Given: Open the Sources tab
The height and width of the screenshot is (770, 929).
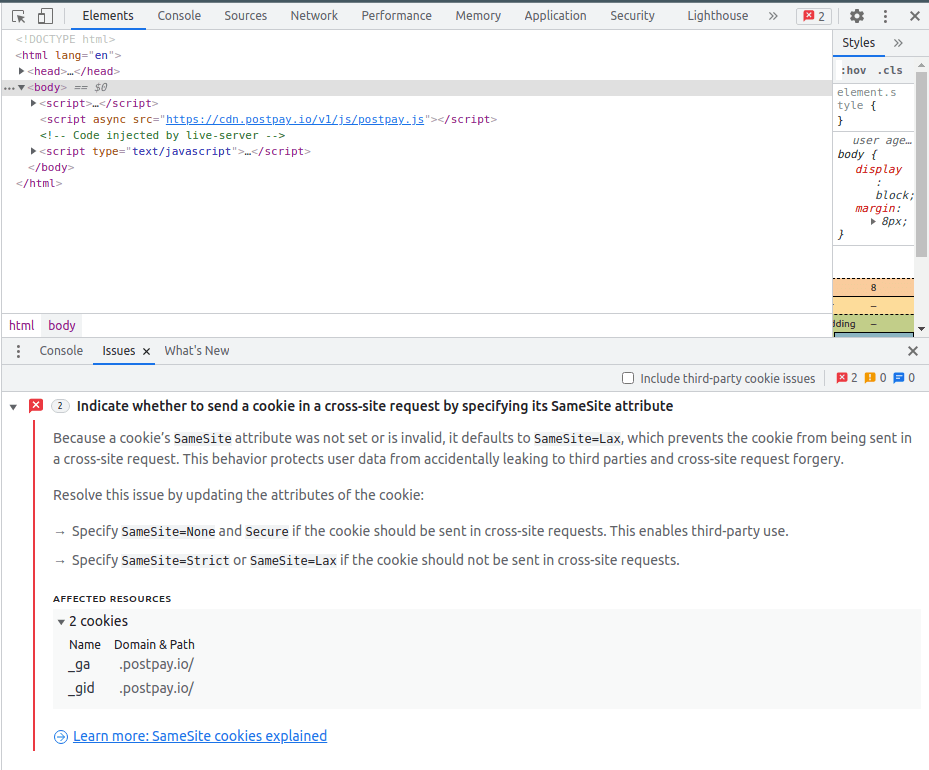Looking at the screenshot, I should point(245,16).
